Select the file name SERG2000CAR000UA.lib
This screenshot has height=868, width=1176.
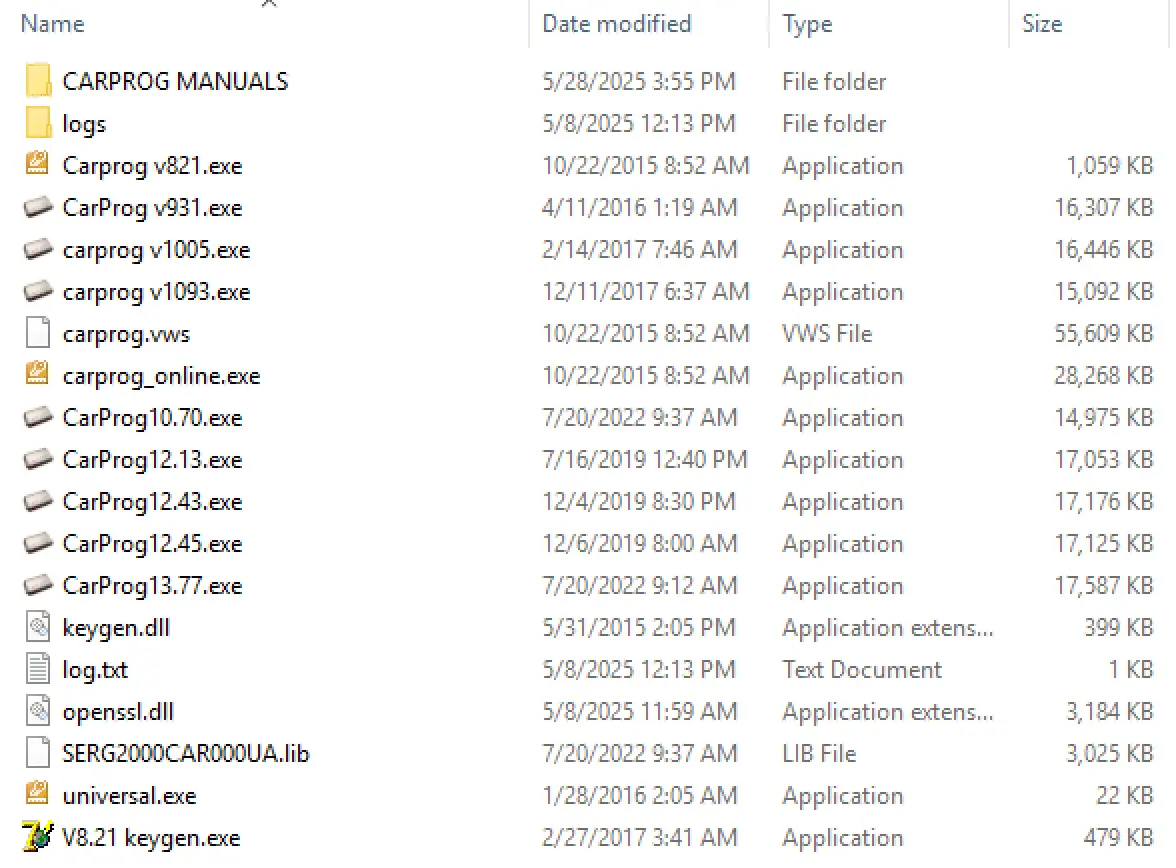click(185, 753)
